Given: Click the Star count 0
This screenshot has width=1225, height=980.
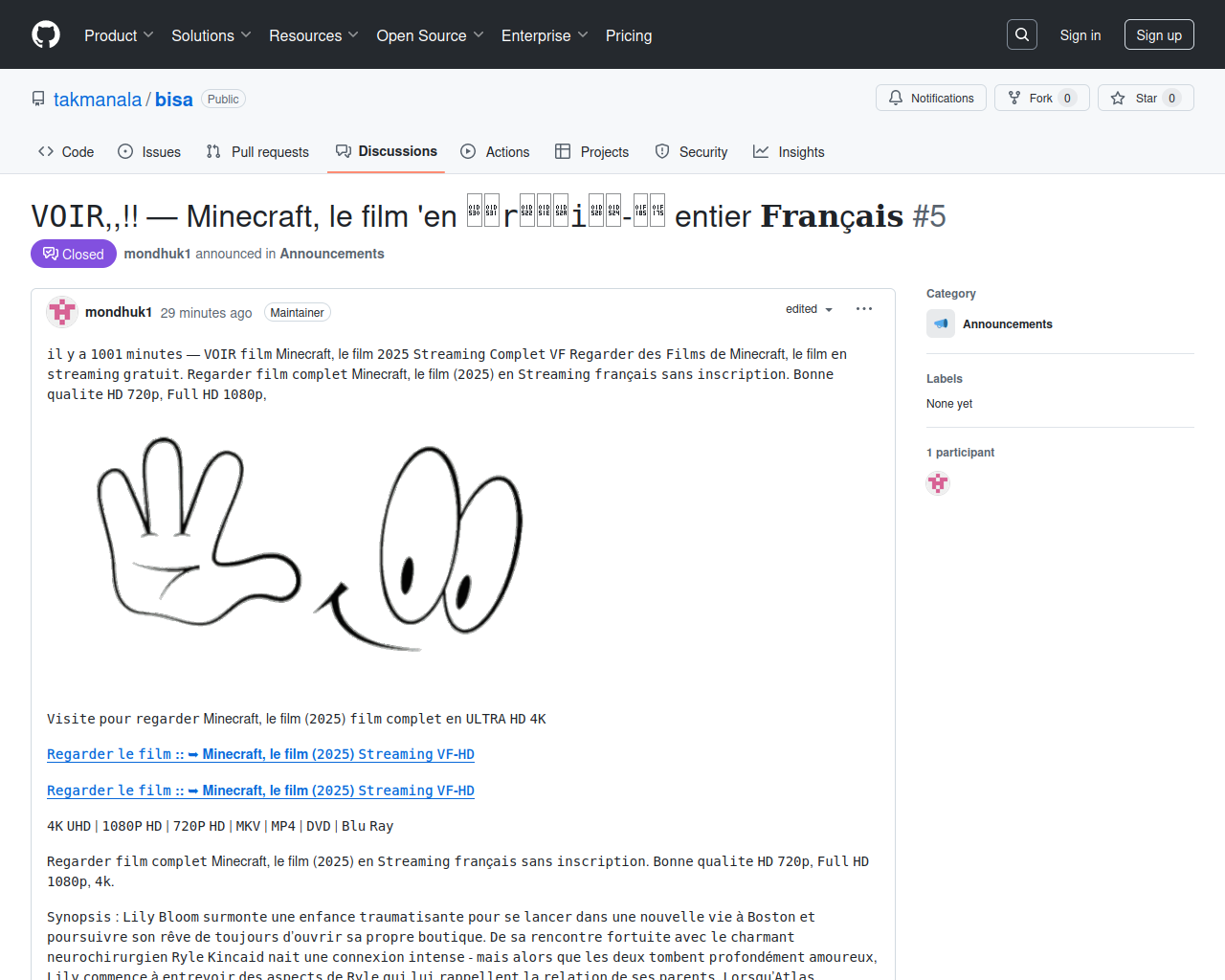Looking at the screenshot, I should click(x=1172, y=98).
